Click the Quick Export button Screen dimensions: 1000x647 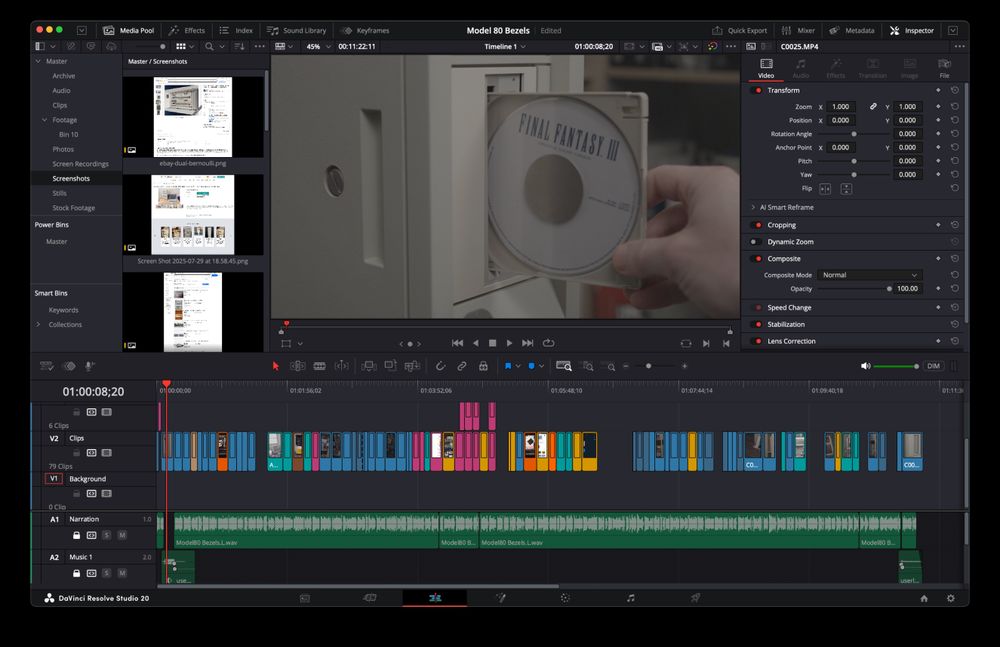tap(740, 31)
